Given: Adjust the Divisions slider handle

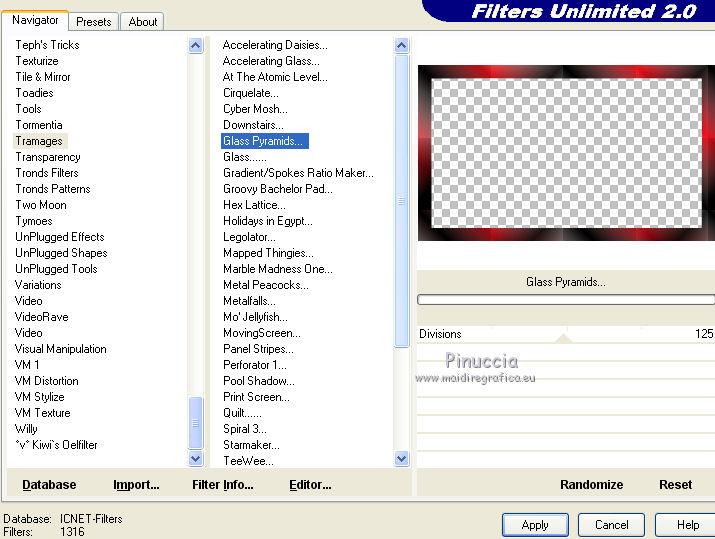Looking at the screenshot, I should [x=564, y=338].
